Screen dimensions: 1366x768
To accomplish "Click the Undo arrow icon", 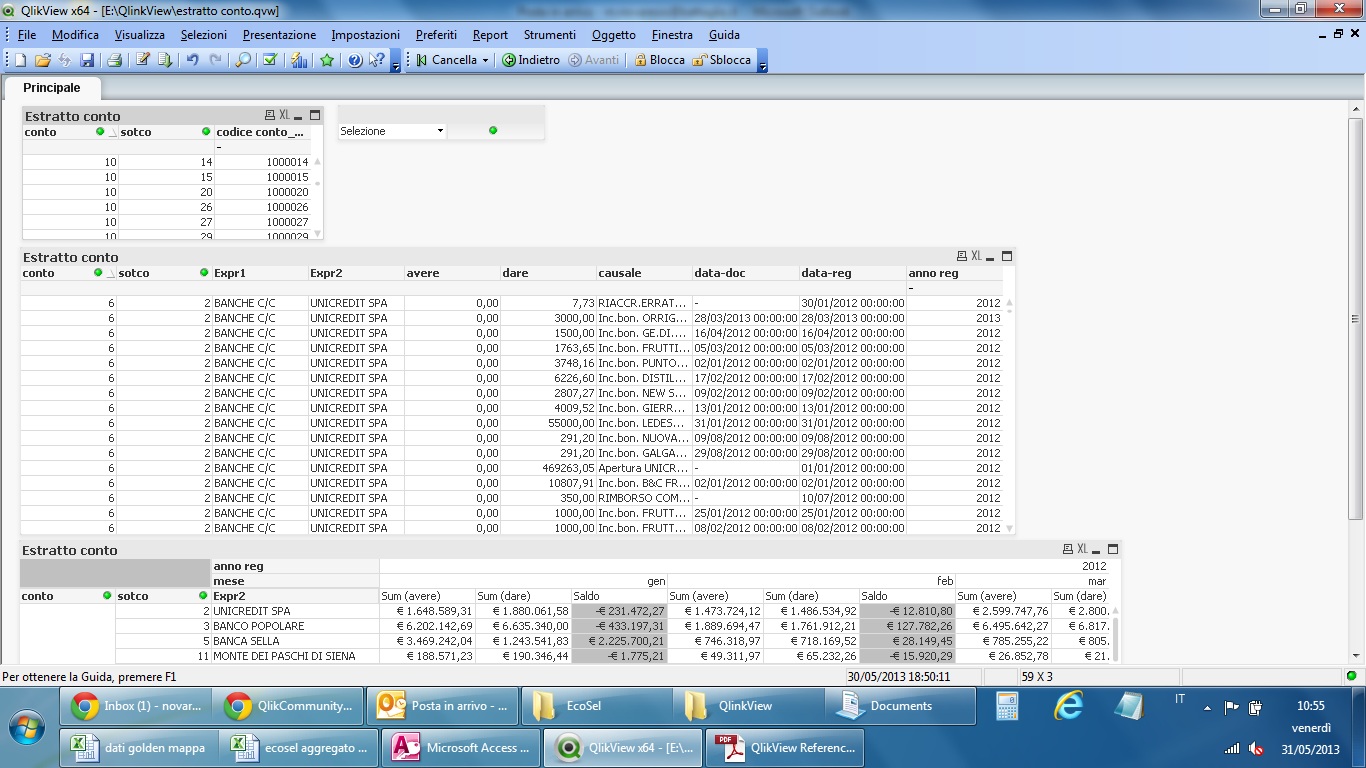I will pyautogui.click(x=193, y=60).
